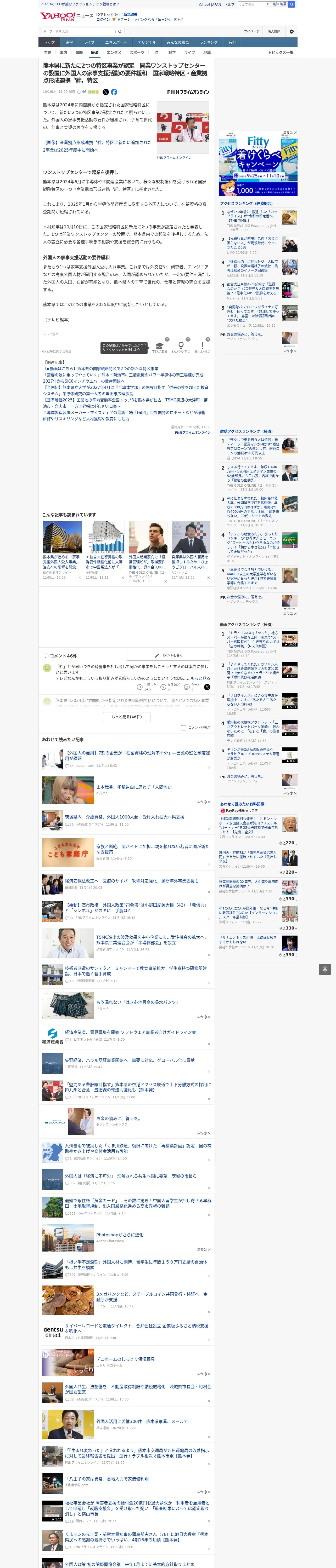Click the blue search magnifier button at top right
This screenshot has height=1568, width=336.
point(292,4)
